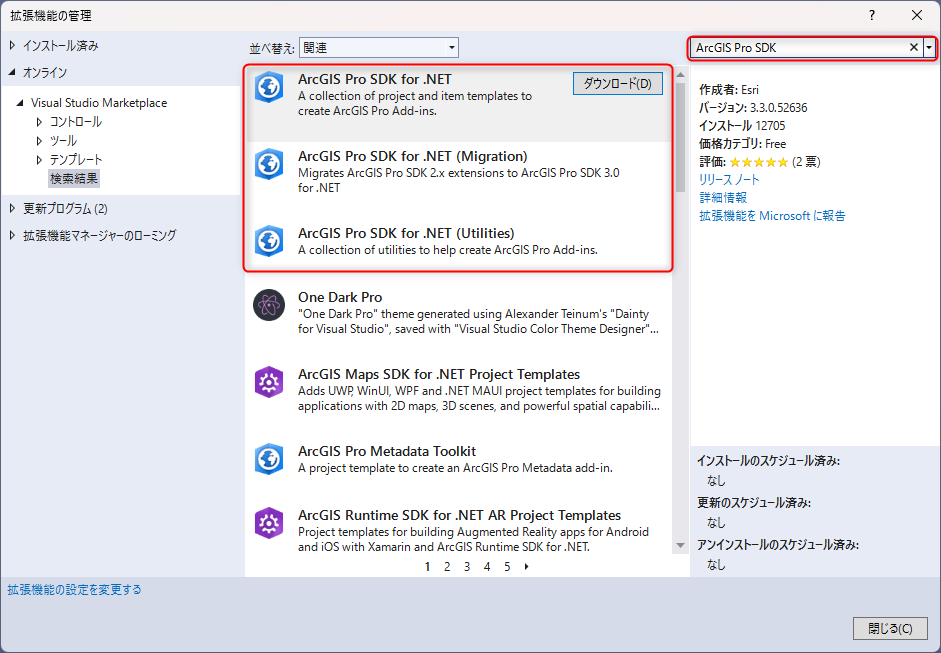941x653 pixels.
Task: Collapse the Visual Studio Marketplace node
Action: tap(20, 103)
